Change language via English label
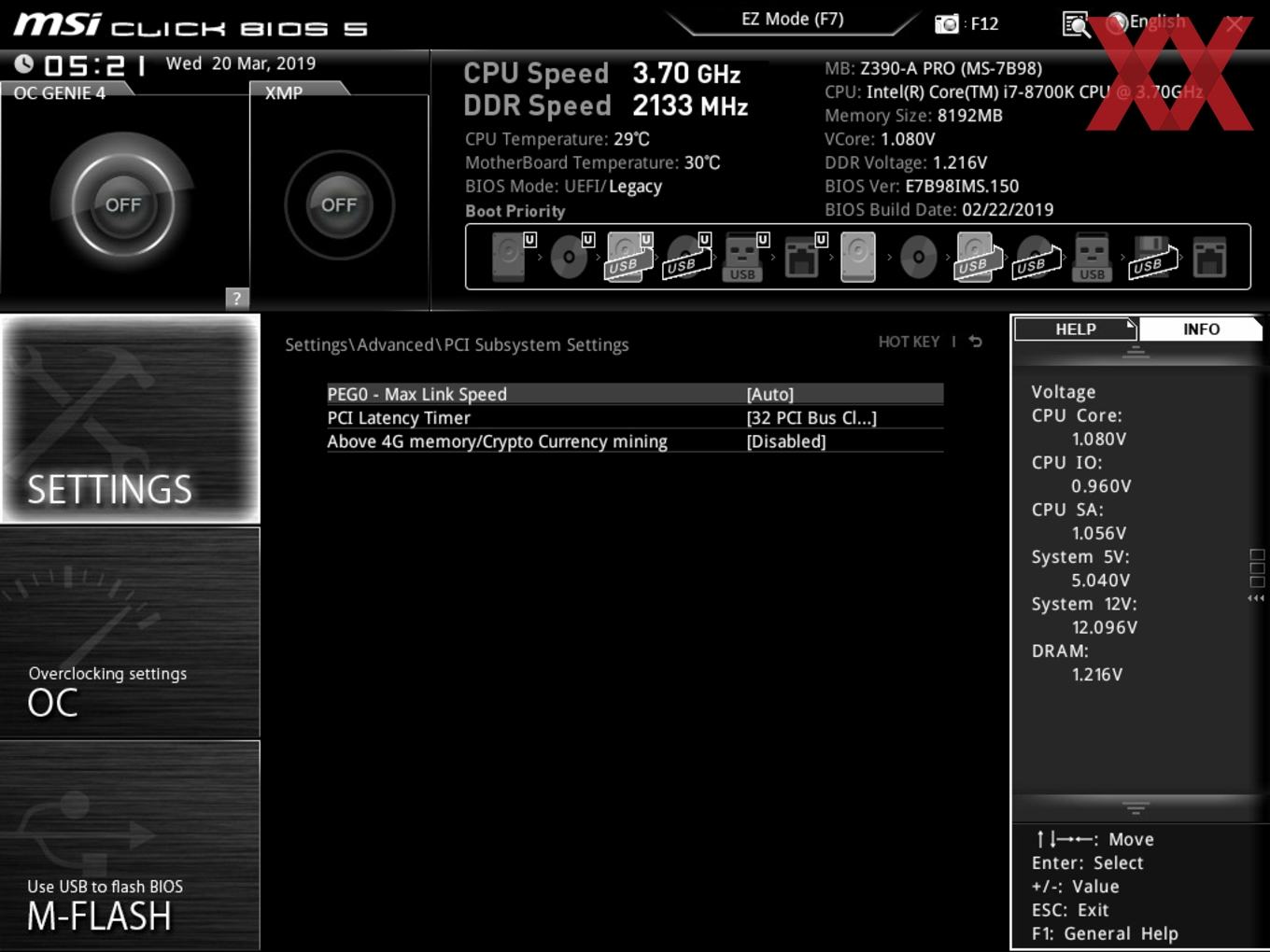Image resolution: width=1270 pixels, height=952 pixels. click(x=1158, y=21)
